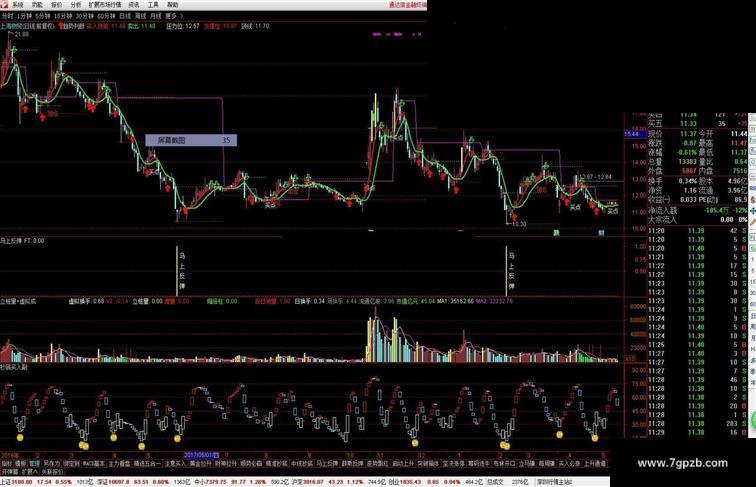Click the 压力位 12.57 readout

183,26
